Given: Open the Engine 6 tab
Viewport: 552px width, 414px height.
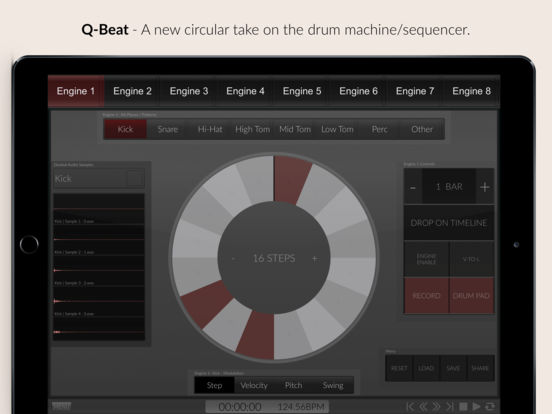Looking at the screenshot, I should 358,91.
